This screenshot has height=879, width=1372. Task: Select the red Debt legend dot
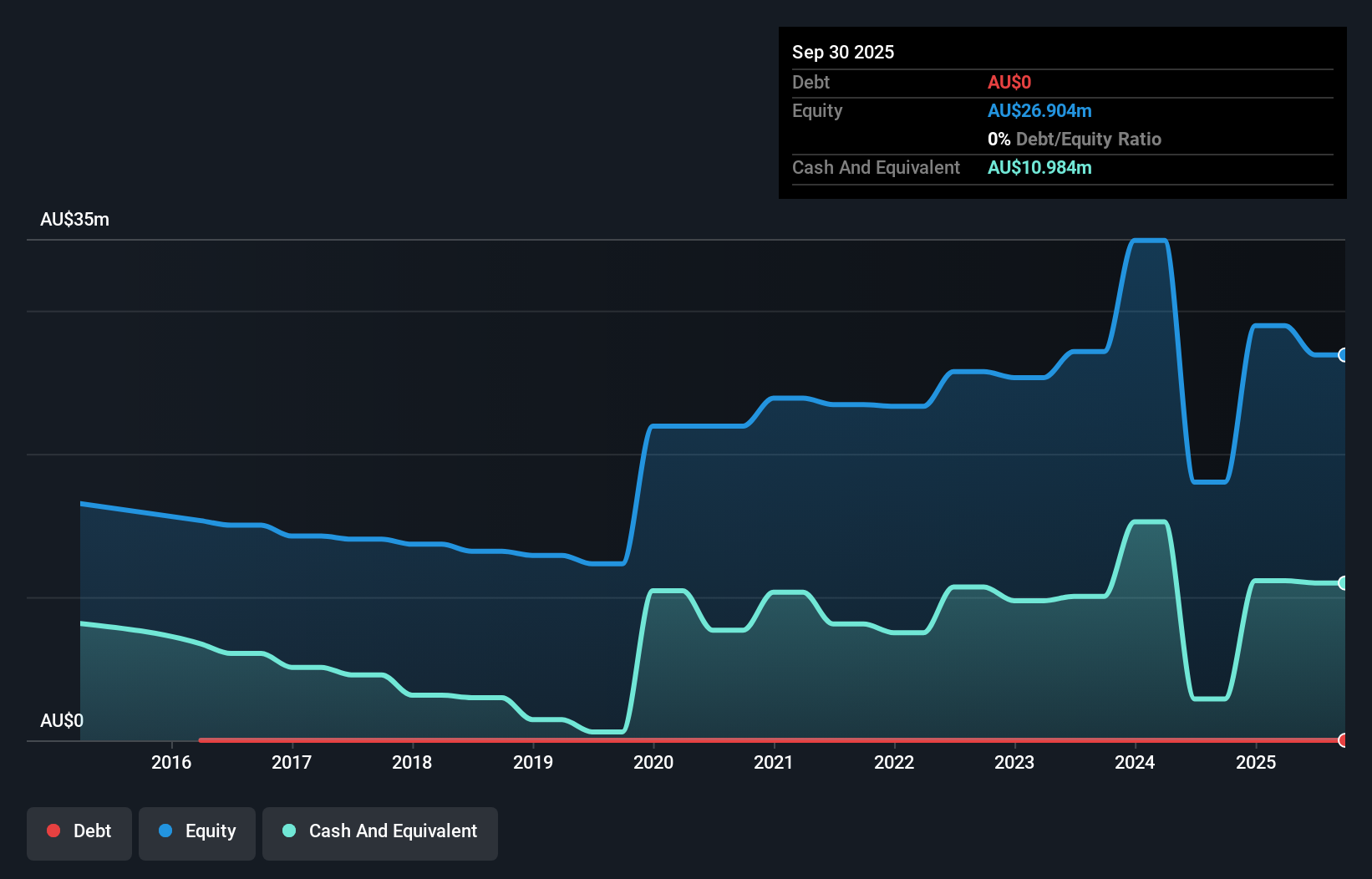(x=53, y=831)
